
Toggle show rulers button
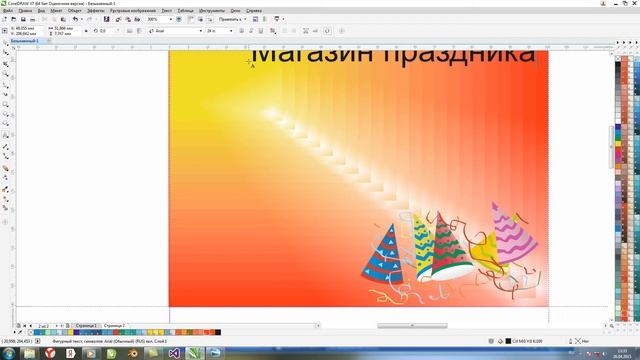[x=191, y=19]
